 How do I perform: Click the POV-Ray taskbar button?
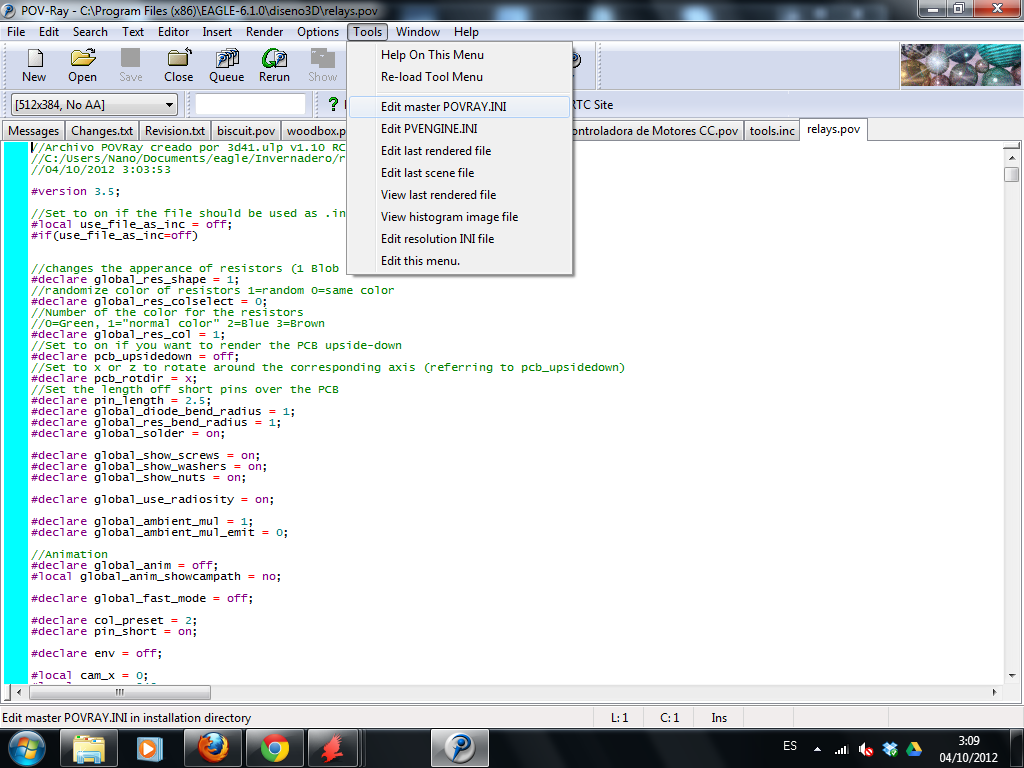tap(460, 748)
